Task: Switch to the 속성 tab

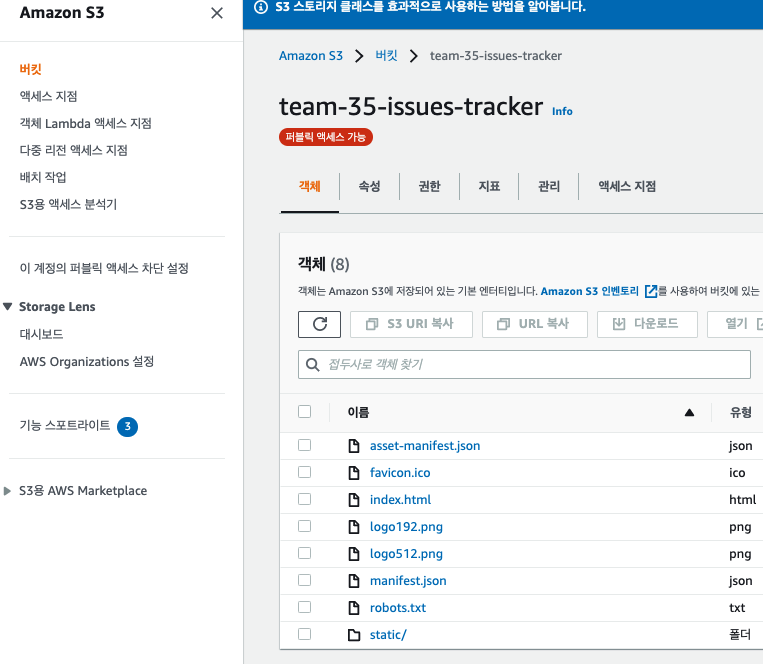Action: click(369, 186)
